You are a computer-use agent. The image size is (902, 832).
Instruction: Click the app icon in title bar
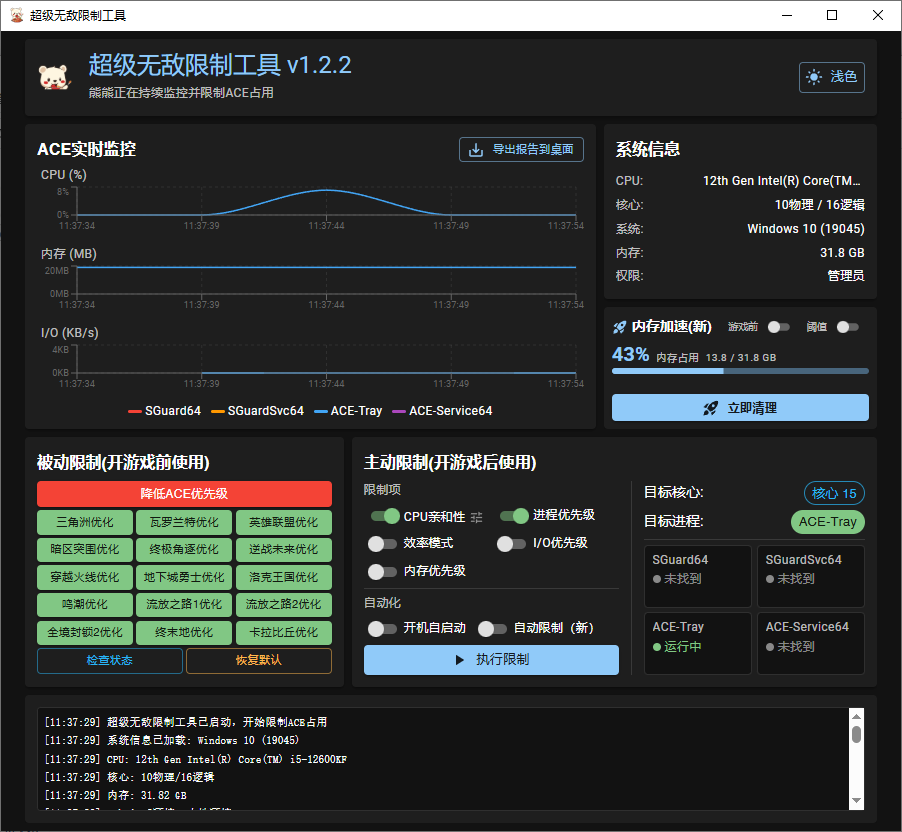[17, 15]
